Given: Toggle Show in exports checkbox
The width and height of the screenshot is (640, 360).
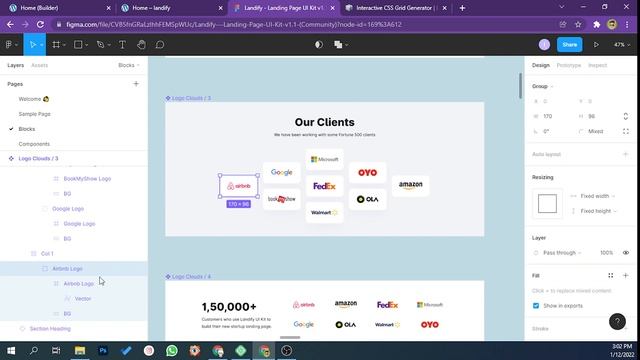Looking at the screenshot, I should coord(536,306).
